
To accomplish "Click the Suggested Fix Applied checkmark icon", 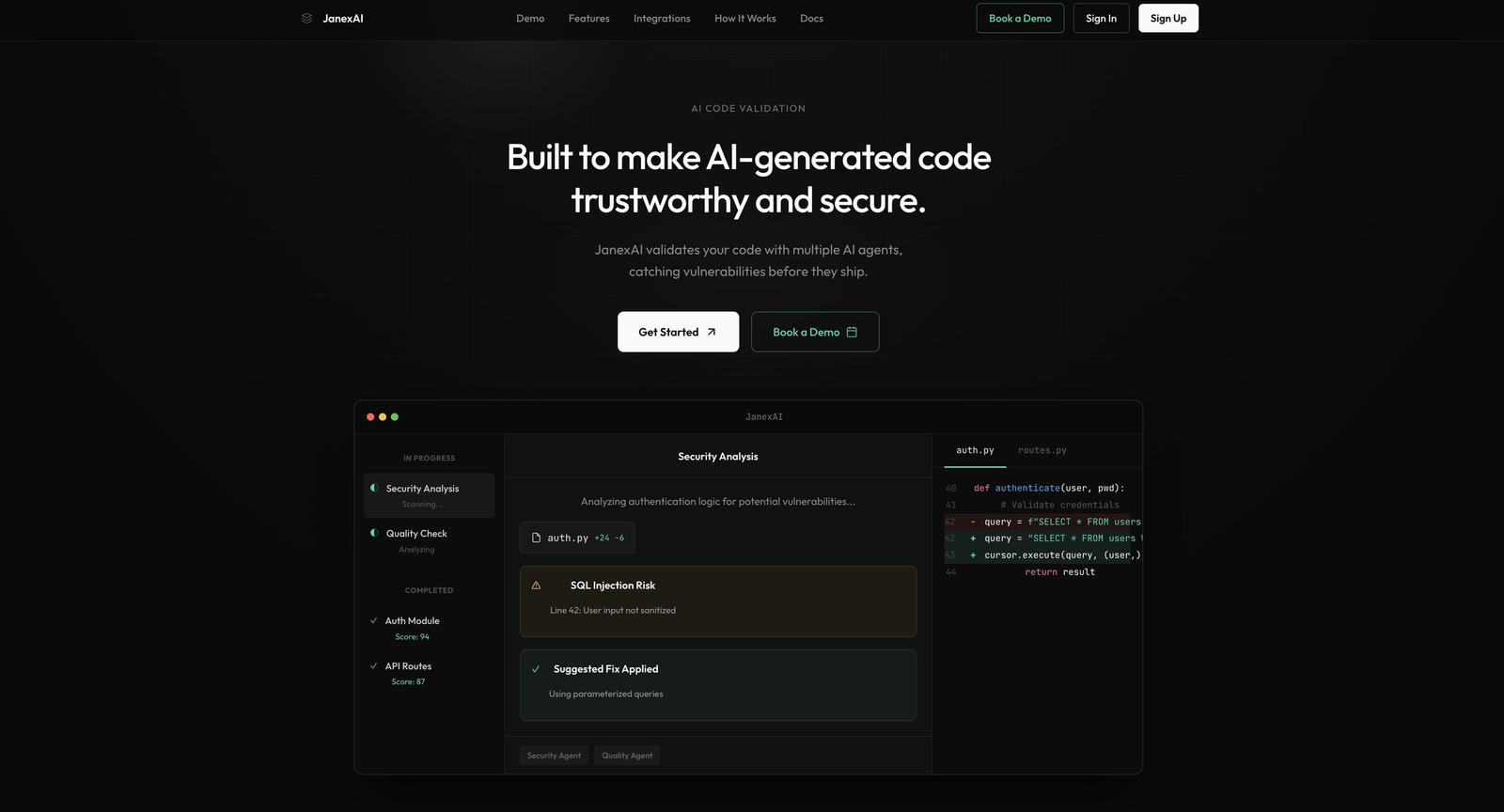I will click(536, 669).
